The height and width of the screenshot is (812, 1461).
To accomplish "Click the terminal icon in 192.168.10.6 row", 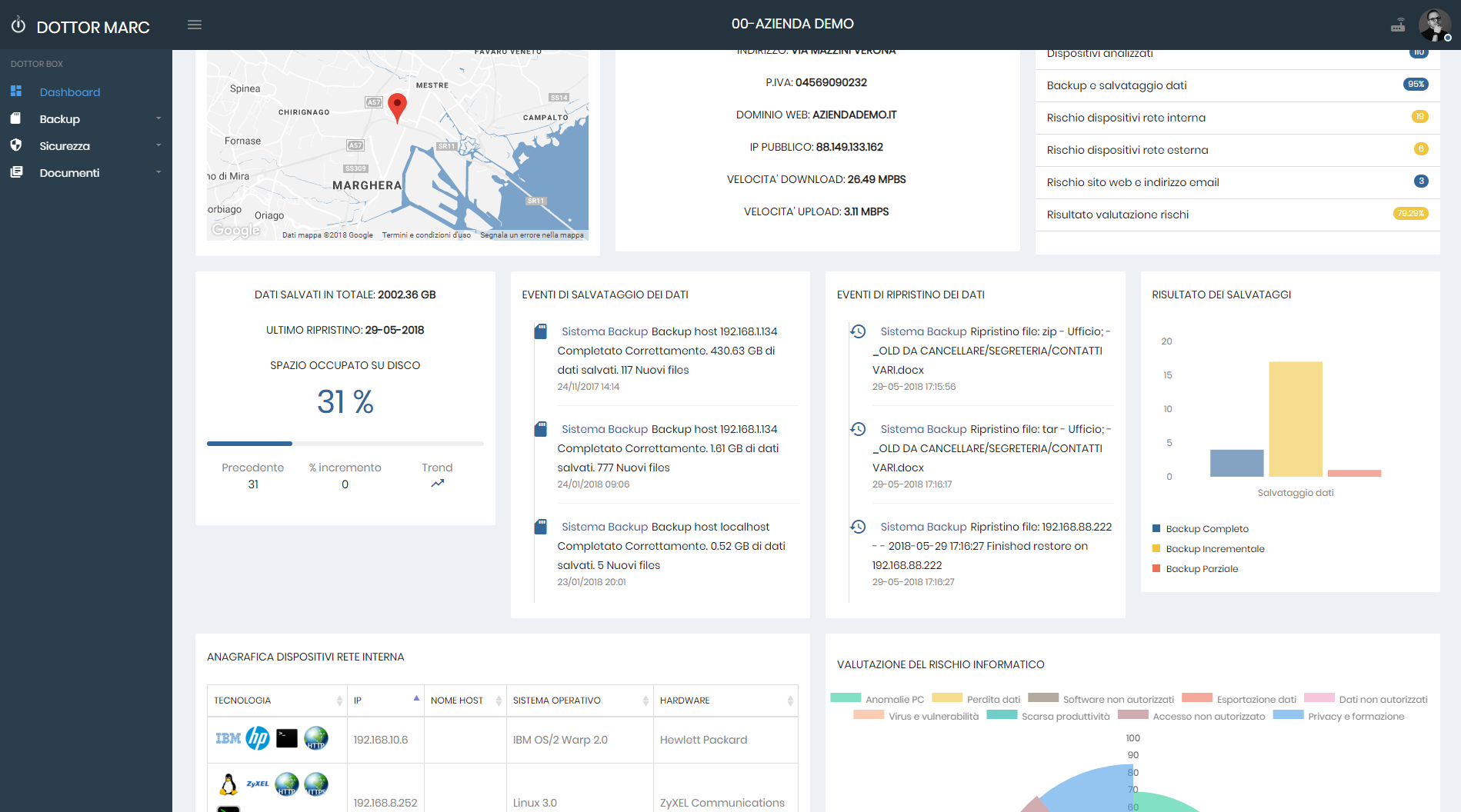I will 287,738.
